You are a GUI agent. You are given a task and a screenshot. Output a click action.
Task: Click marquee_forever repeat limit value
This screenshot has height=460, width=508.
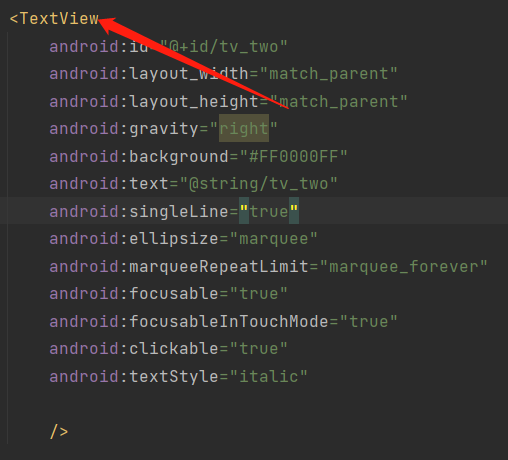(404, 267)
